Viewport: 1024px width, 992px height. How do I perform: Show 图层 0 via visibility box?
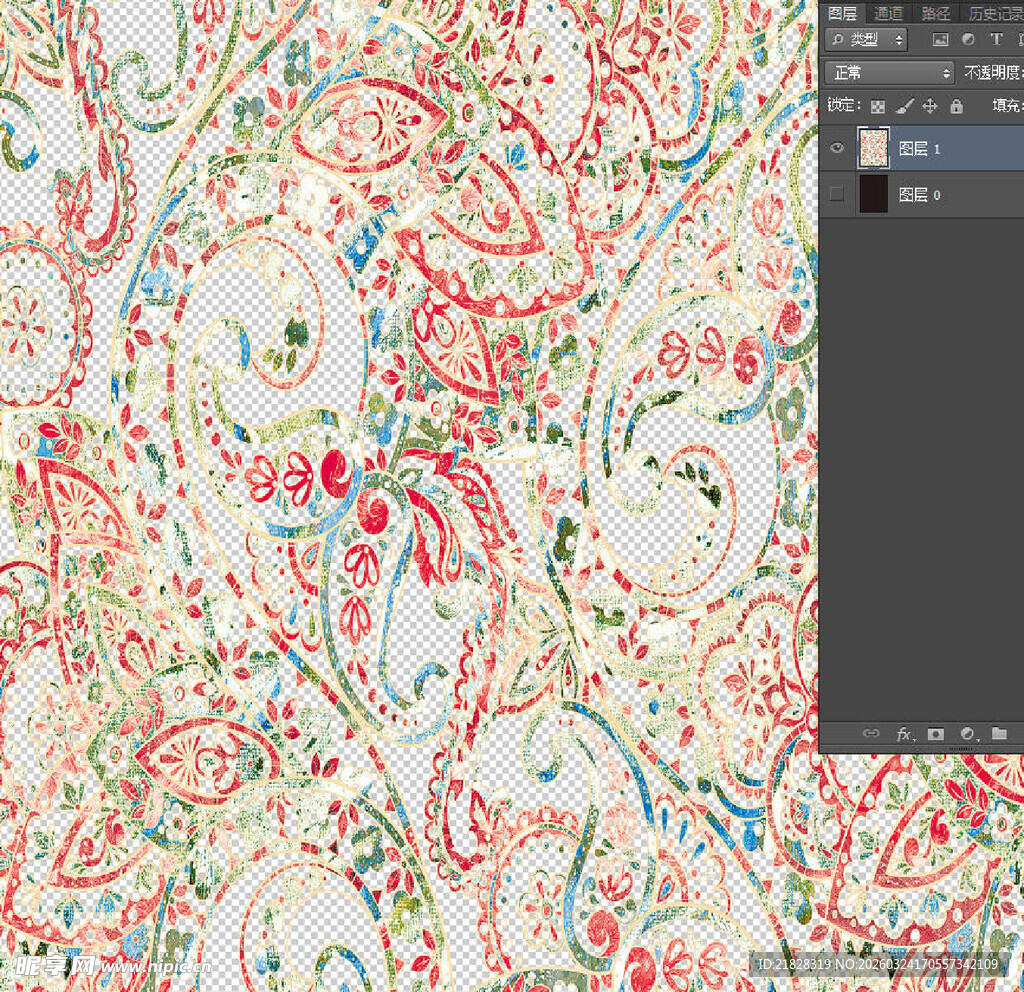[837, 195]
